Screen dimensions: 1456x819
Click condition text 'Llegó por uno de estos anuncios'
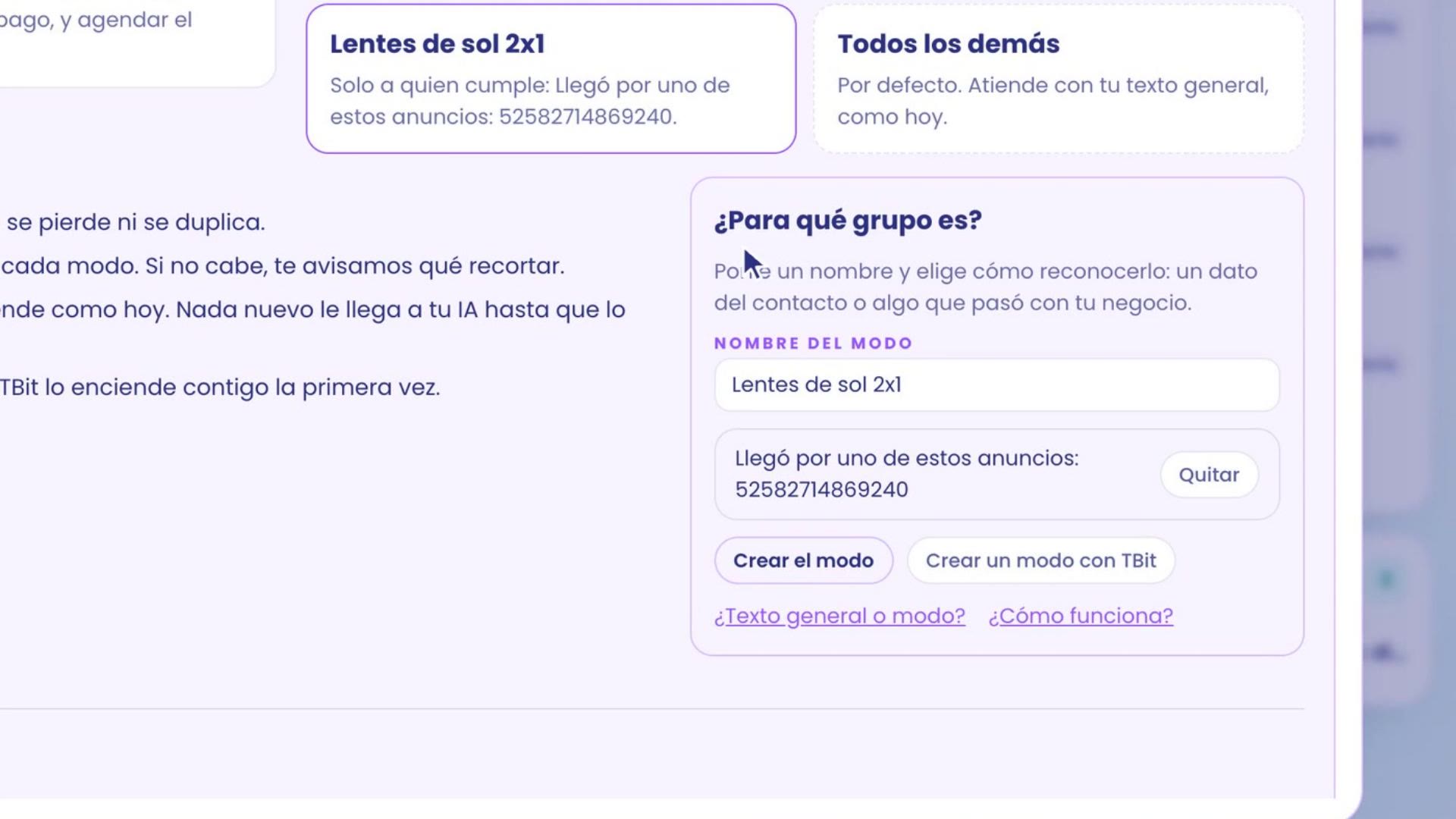[x=906, y=458]
